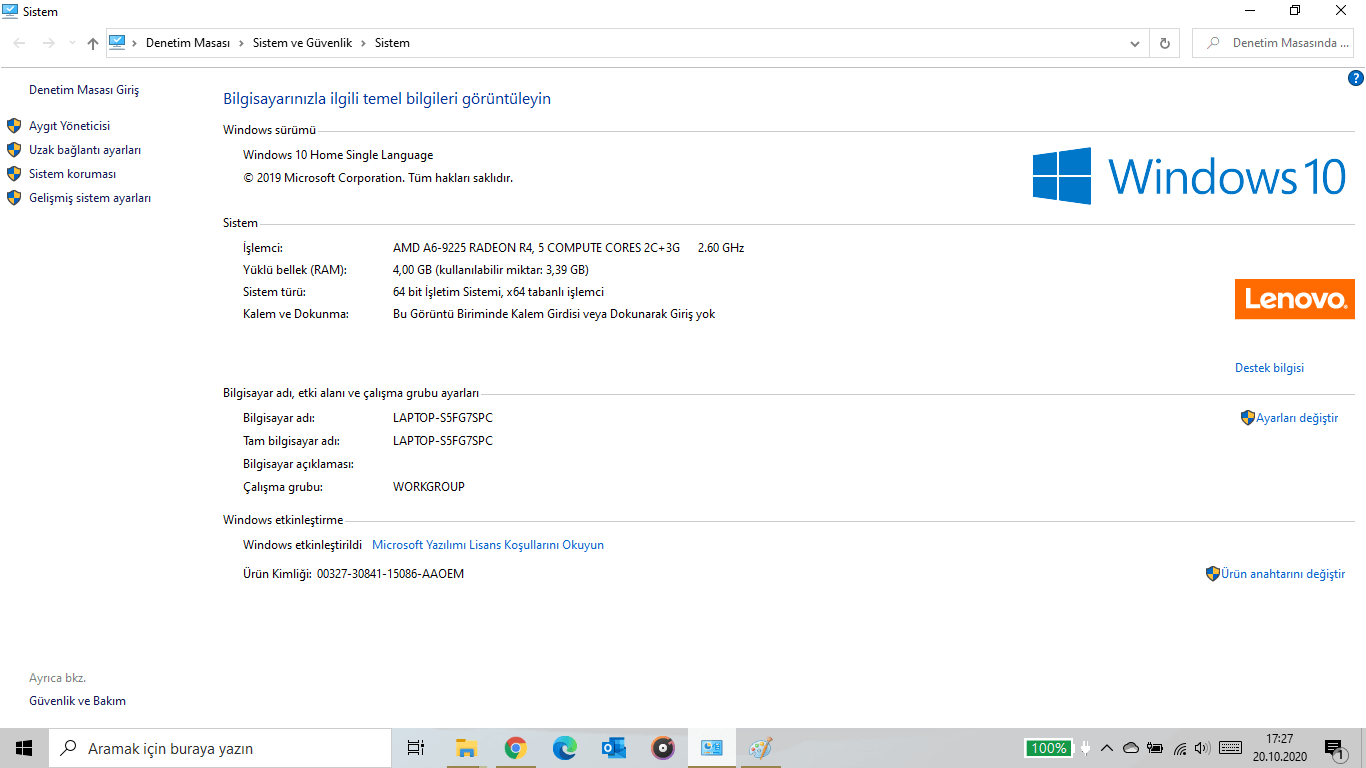Screen dimensions: 1366x768
Task: Click the Destek bilgisi link
Action: pos(1269,368)
